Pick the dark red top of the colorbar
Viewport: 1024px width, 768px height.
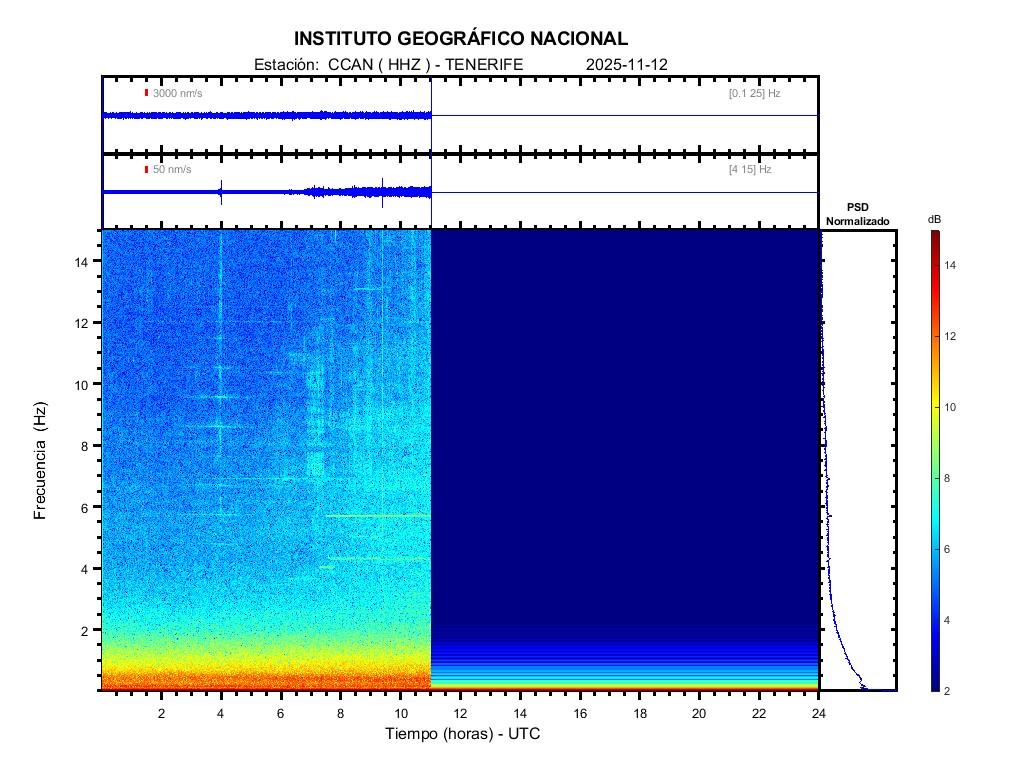934,235
